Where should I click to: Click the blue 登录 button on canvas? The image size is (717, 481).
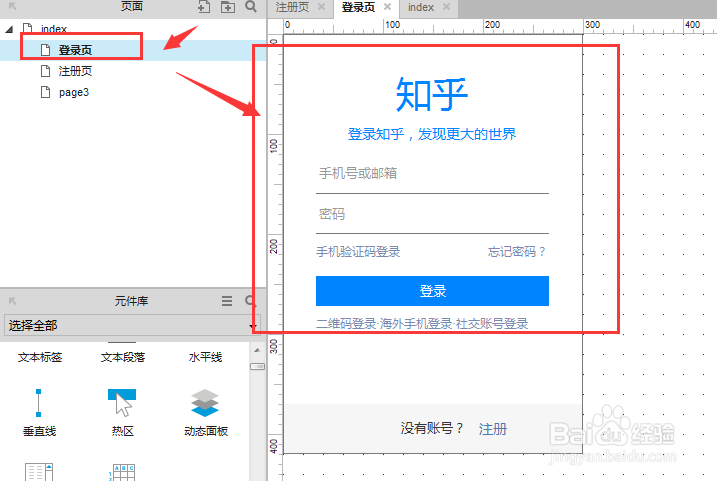pos(432,291)
